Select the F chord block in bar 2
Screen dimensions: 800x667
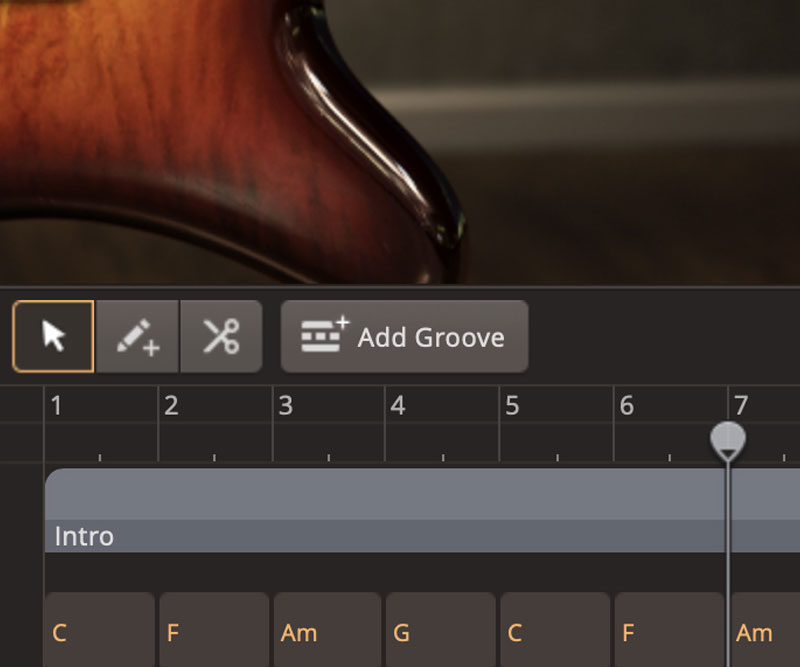(x=213, y=630)
